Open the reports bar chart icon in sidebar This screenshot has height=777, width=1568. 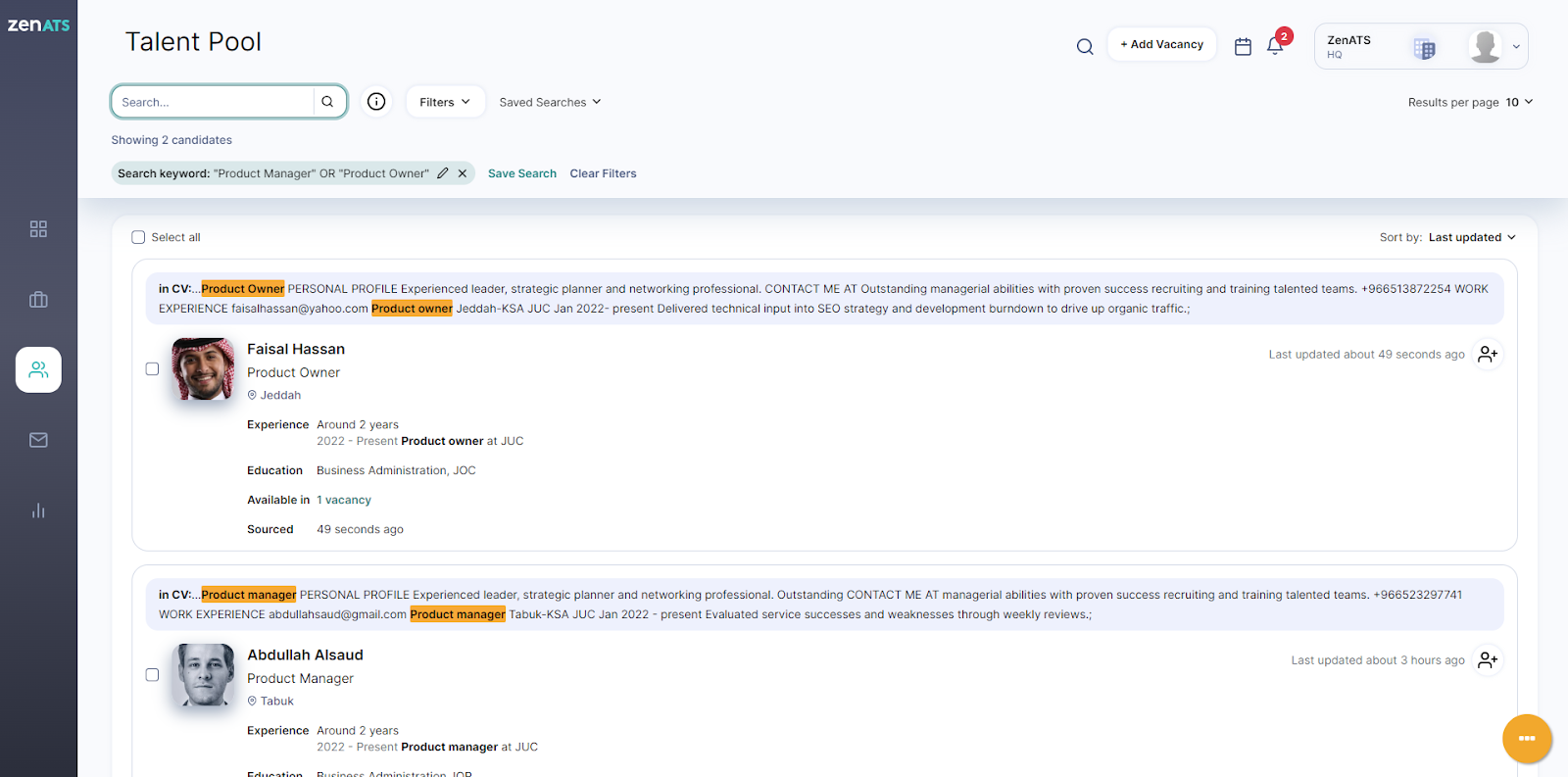38,510
